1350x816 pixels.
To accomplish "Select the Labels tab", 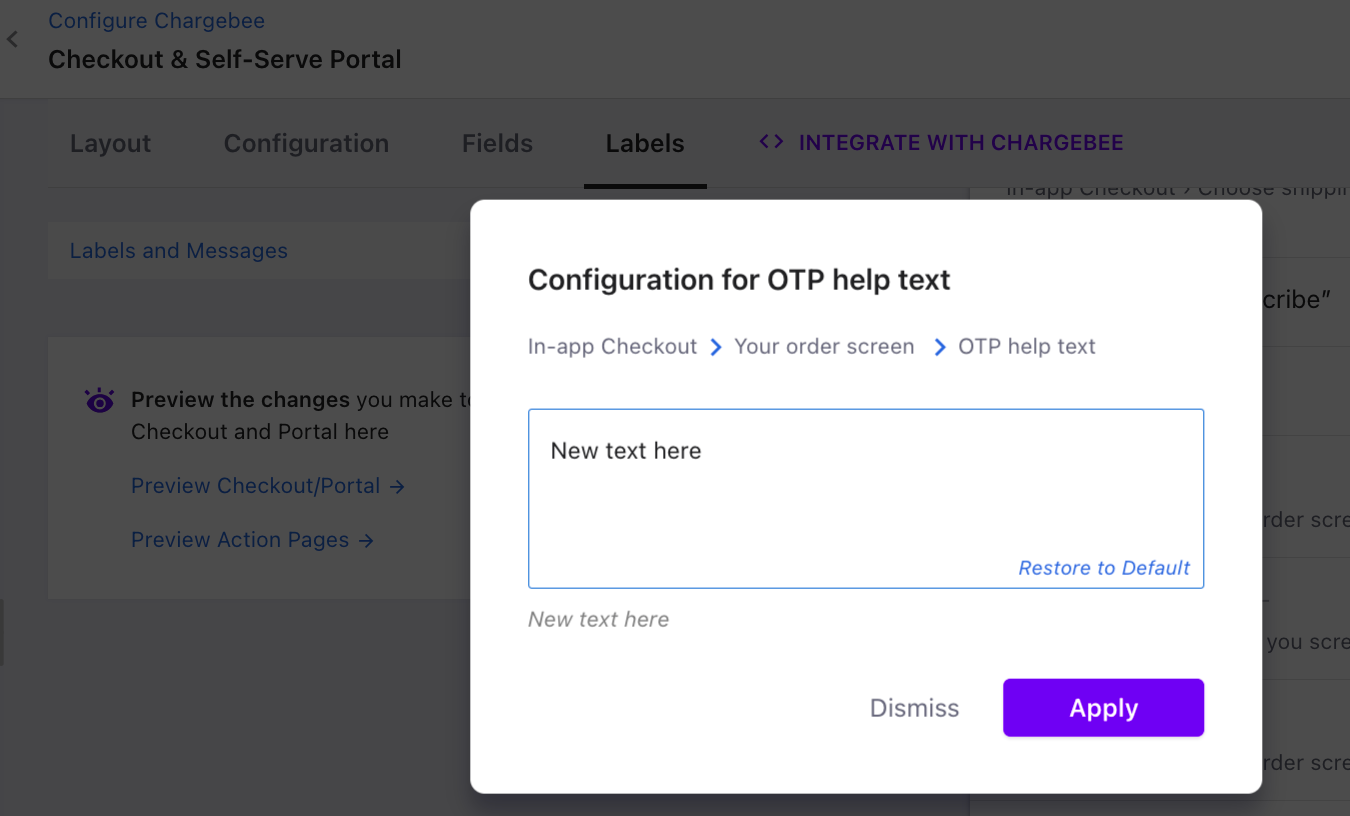I will 645,143.
